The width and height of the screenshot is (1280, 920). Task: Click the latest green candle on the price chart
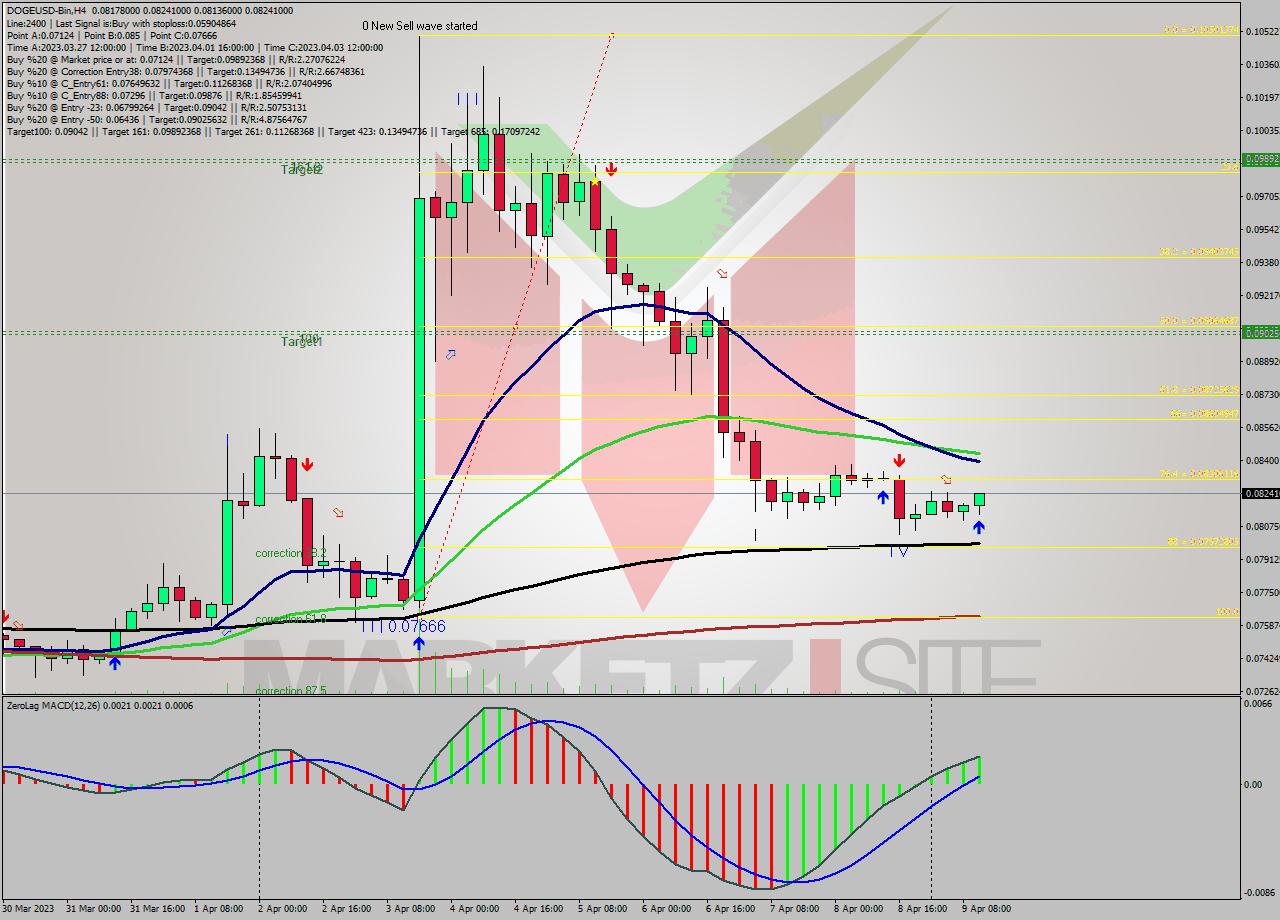979,499
